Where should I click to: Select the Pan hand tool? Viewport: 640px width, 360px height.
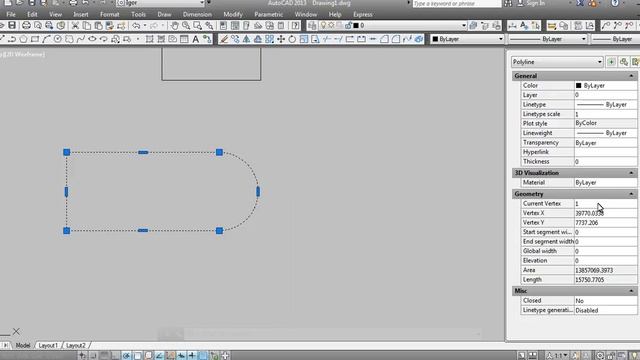tap(174, 26)
